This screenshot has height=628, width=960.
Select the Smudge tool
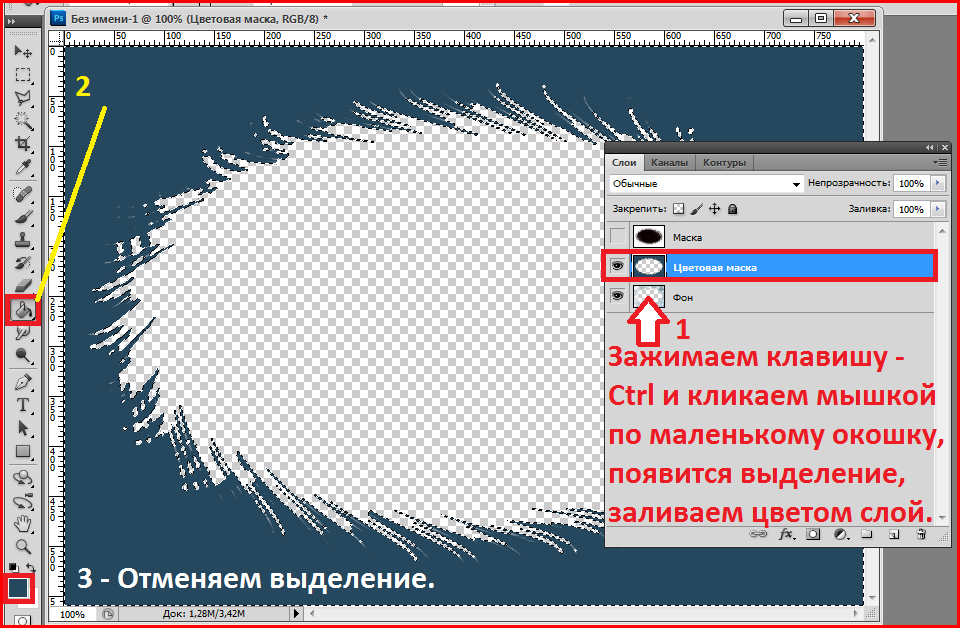pos(23,333)
